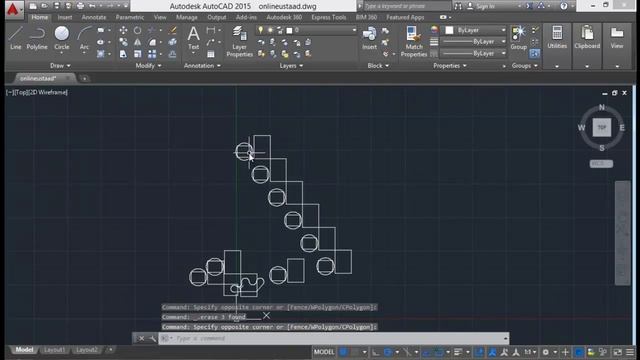Image resolution: width=640 pixels, height=360 pixels.
Task: Click the AutoCAD application menu logo
Action: (x=13, y=9)
